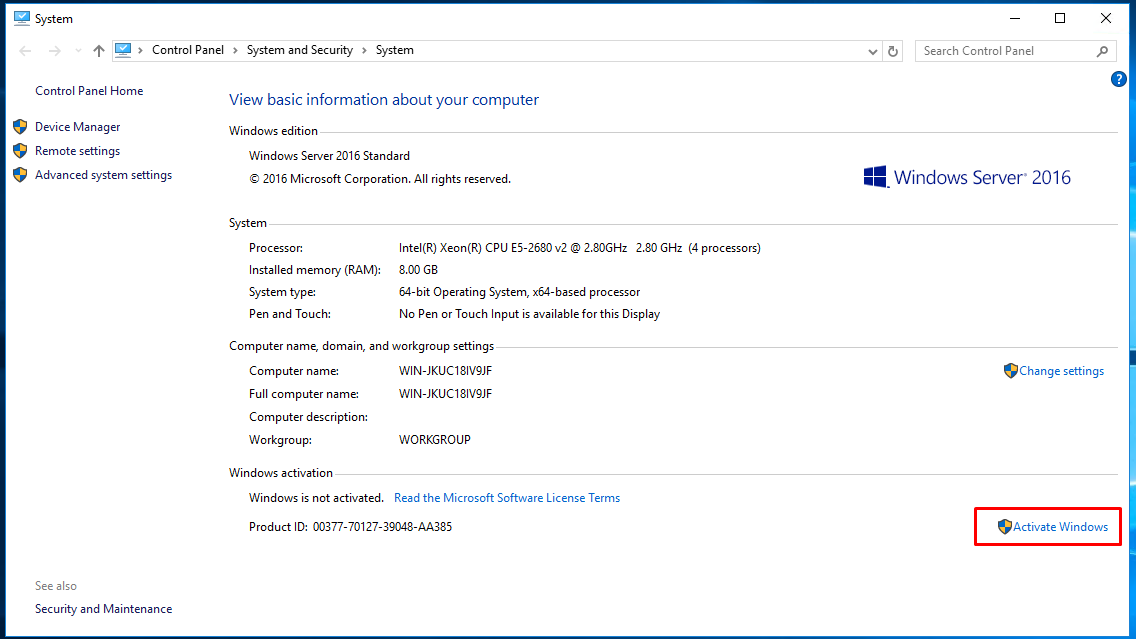The width and height of the screenshot is (1136, 639).
Task: Go up one level with Up arrow
Action: tap(99, 51)
